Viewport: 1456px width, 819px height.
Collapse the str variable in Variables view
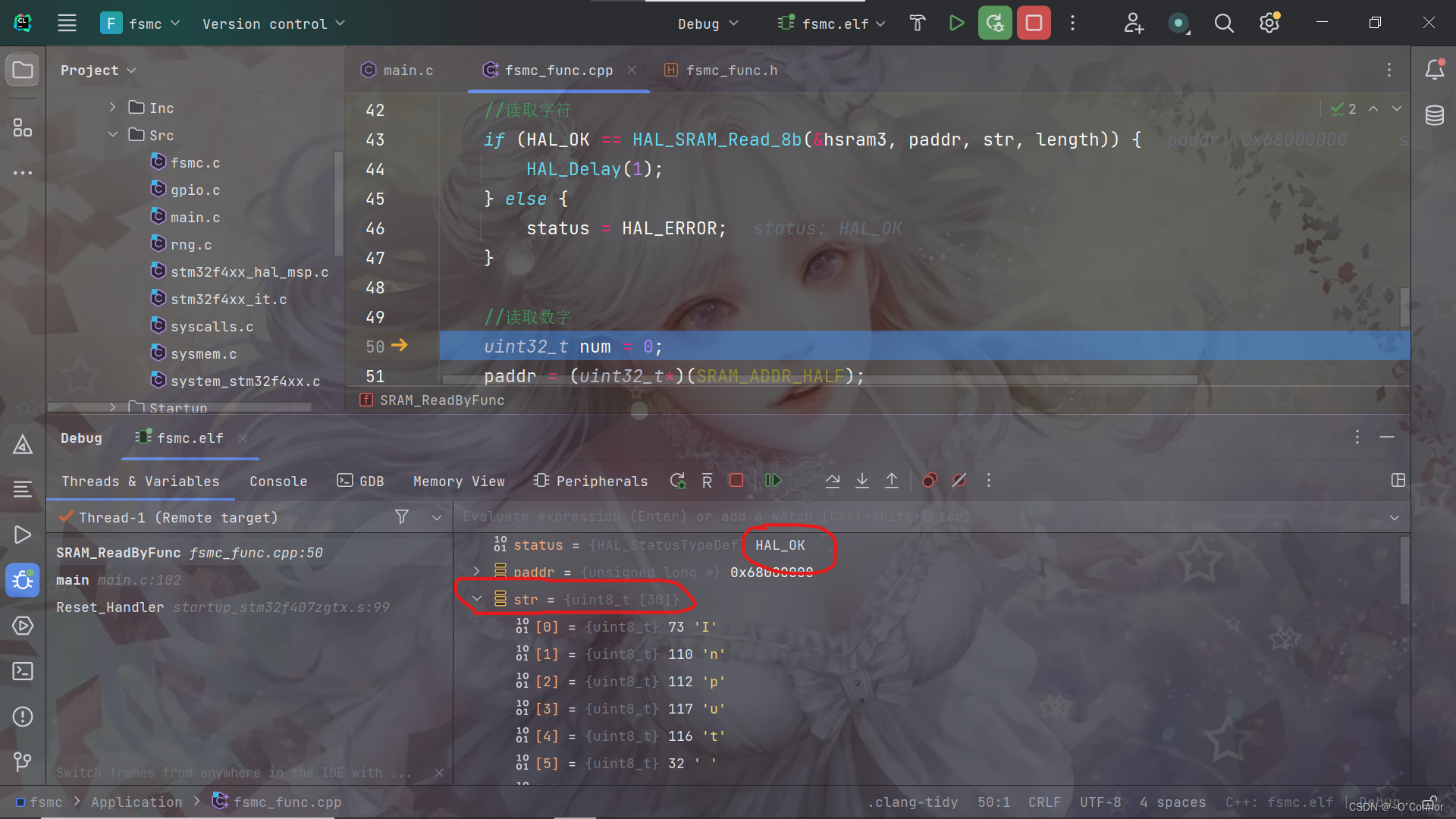point(476,598)
